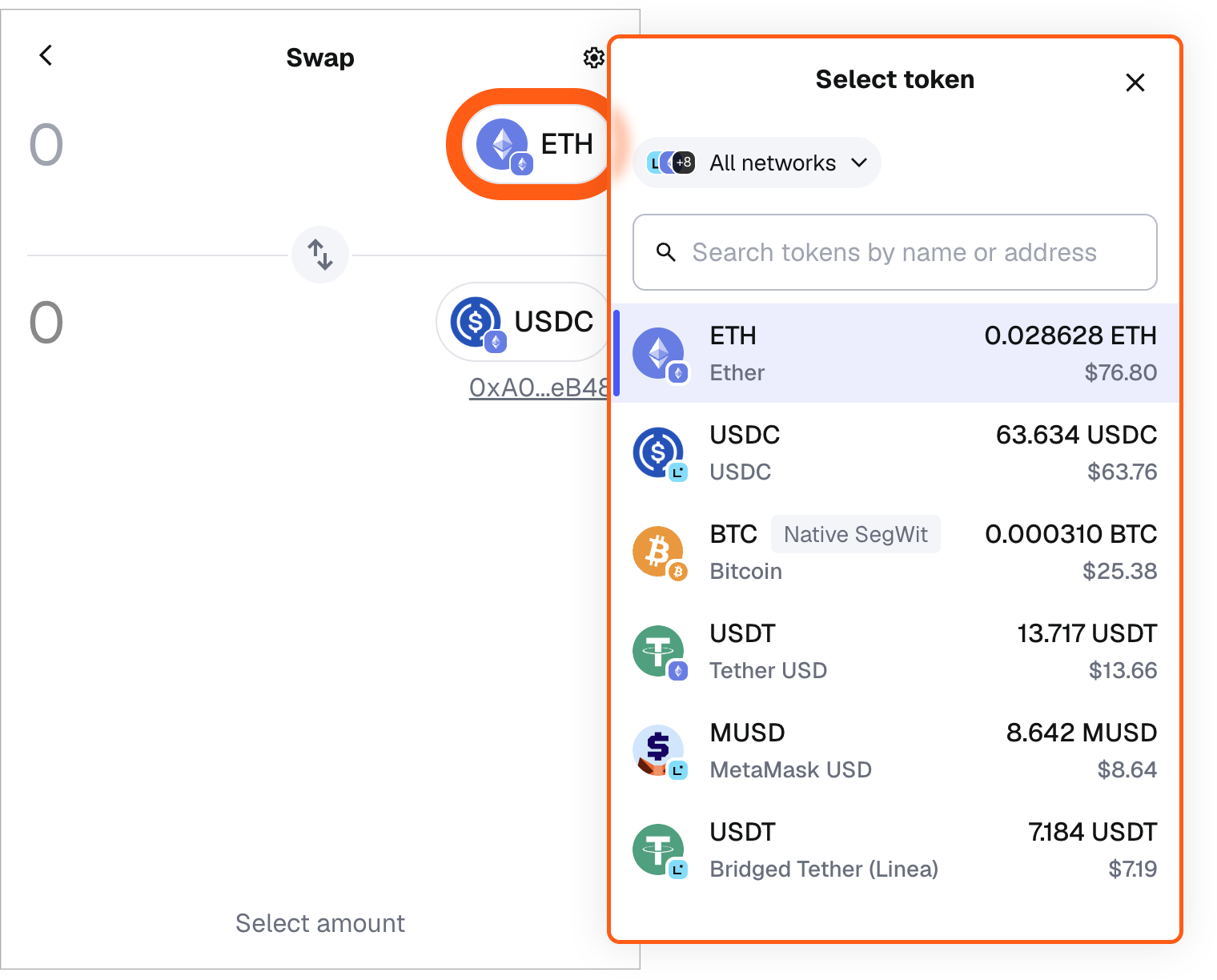
Task: Click the 0.028628 ETH balance value
Action: click(1070, 335)
